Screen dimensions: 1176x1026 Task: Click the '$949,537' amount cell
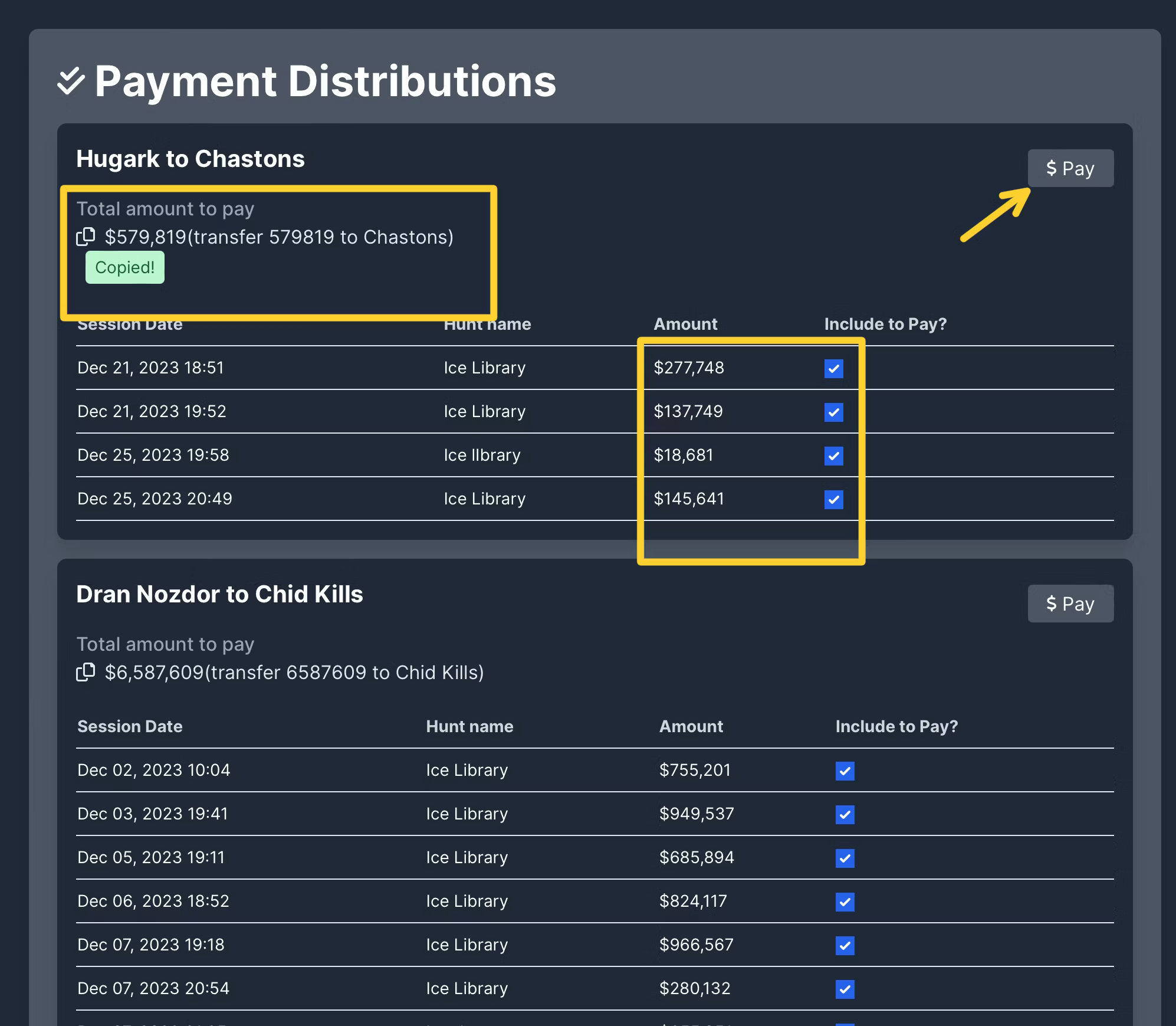pyautogui.click(x=697, y=814)
